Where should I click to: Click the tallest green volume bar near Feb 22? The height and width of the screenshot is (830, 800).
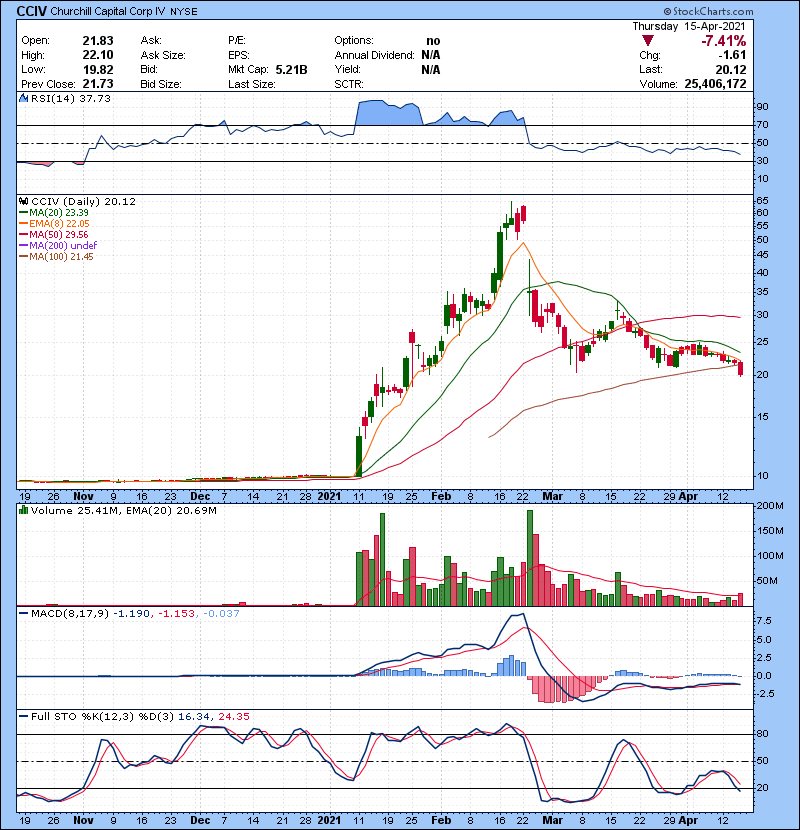(530, 558)
